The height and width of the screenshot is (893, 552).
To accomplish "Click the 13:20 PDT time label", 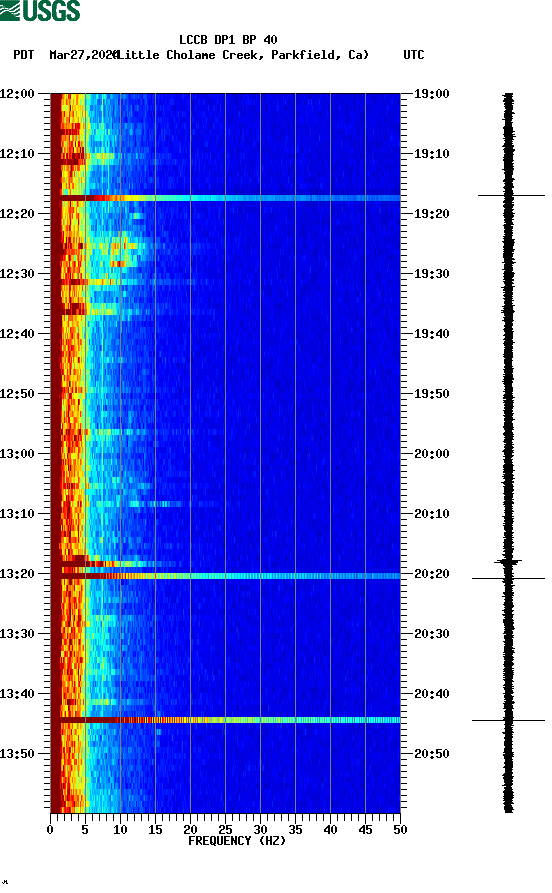I will (x=17, y=574).
